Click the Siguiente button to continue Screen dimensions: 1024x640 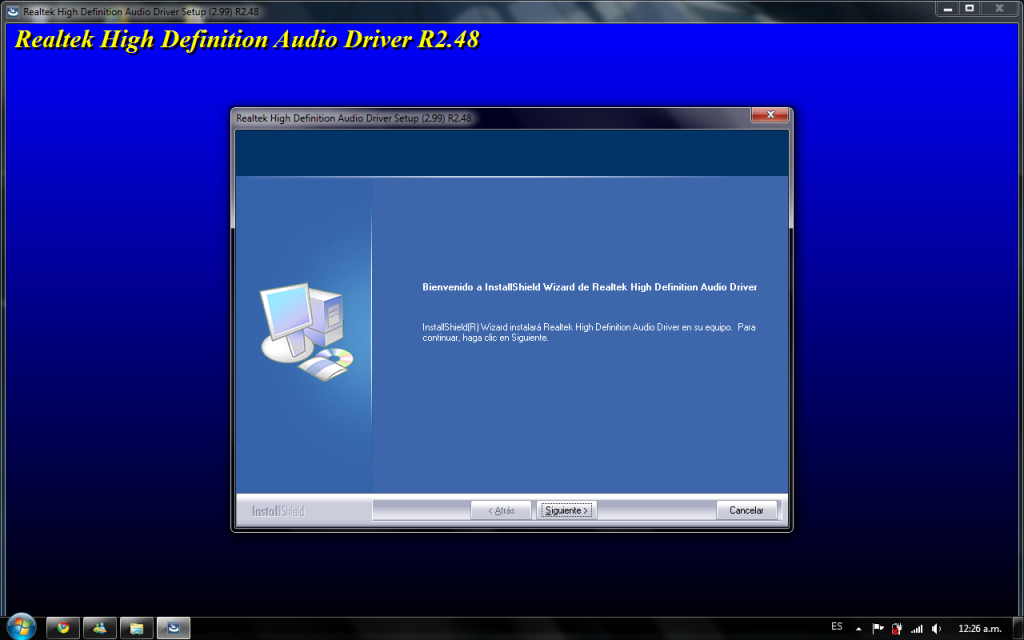point(566,510)
